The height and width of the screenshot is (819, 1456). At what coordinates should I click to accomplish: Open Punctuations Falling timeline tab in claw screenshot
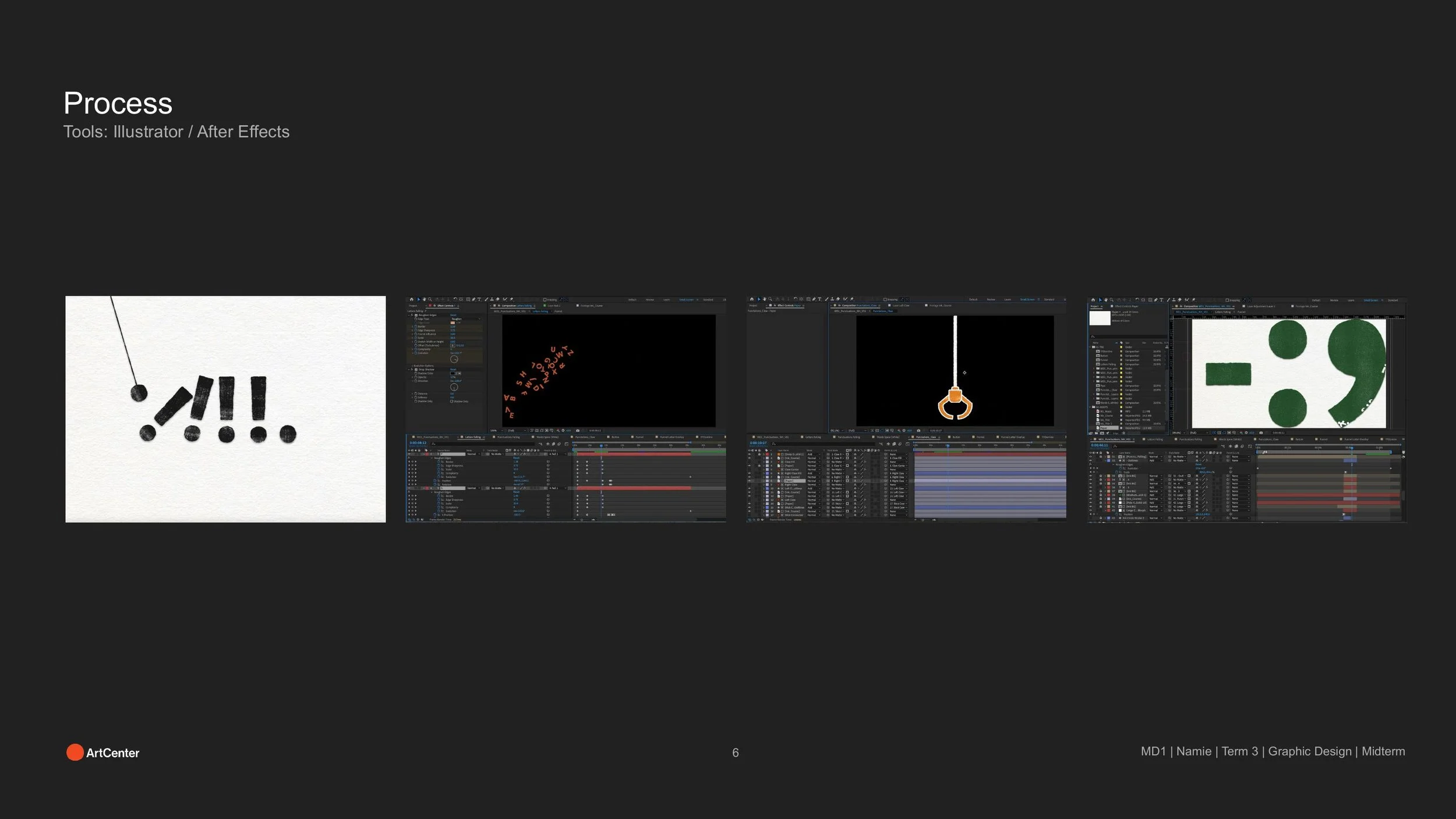[x=849, y=437]
